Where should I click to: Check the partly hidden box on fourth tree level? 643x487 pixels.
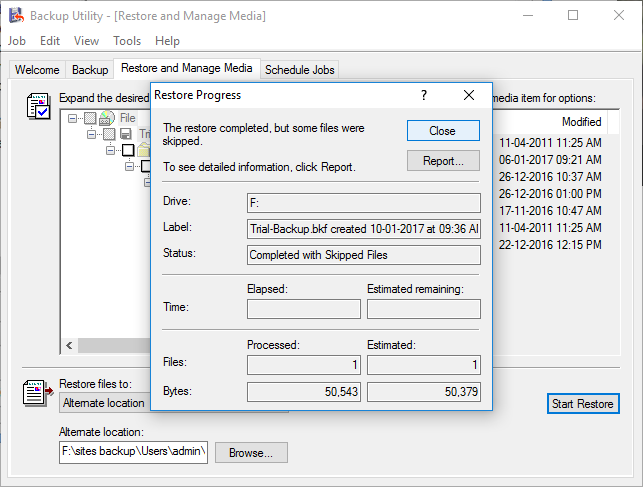[x=146, y=166]
